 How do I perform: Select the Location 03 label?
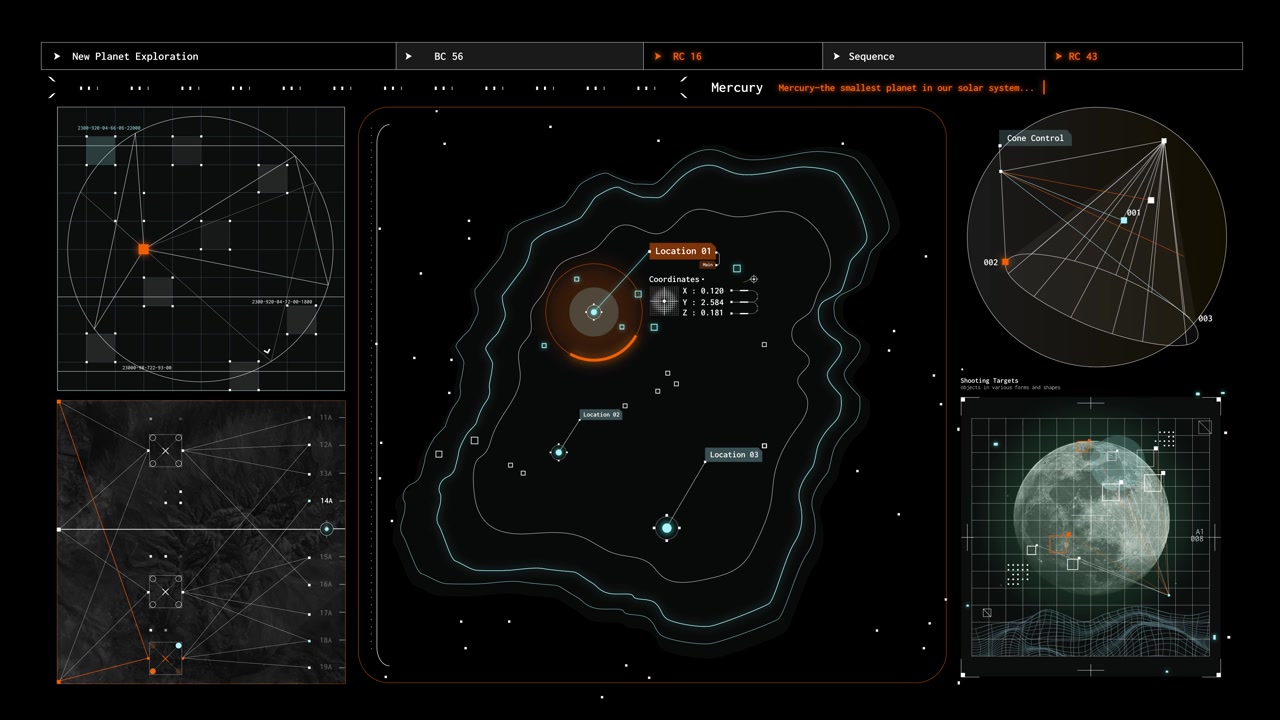(x=734, y=454)
